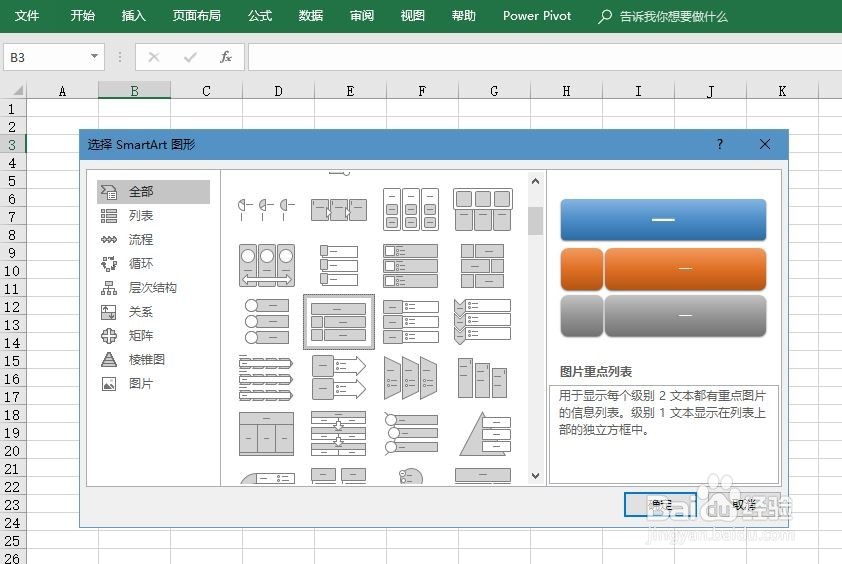Switch to the 数据 ribbon tab
Image resolution: width=842 pixels, height=564 pixels.
coord(311,16)
